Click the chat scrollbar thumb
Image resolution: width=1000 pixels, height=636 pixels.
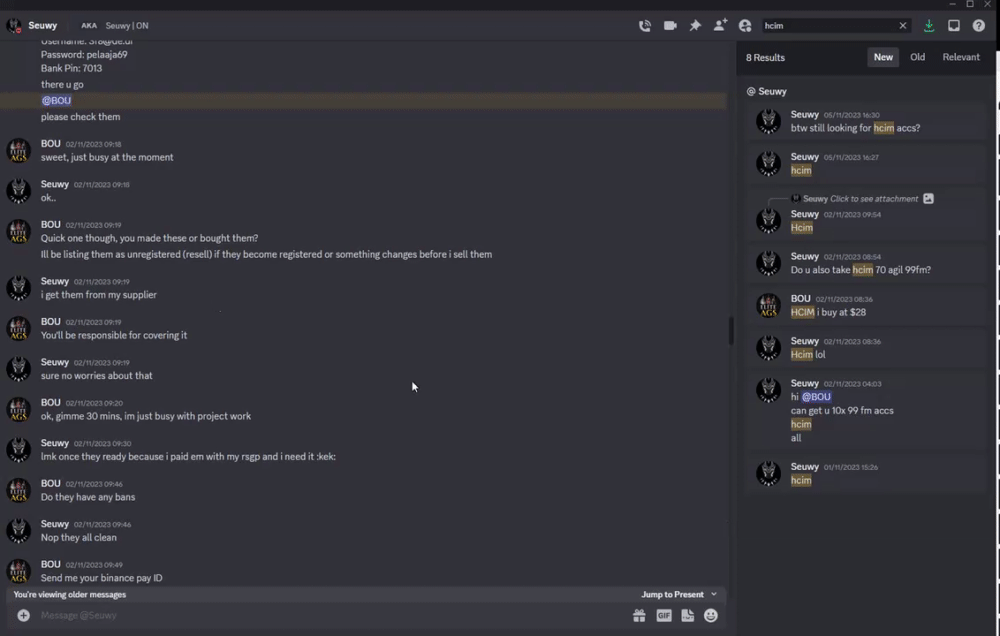pyautogui.click(x=731, y=330)
